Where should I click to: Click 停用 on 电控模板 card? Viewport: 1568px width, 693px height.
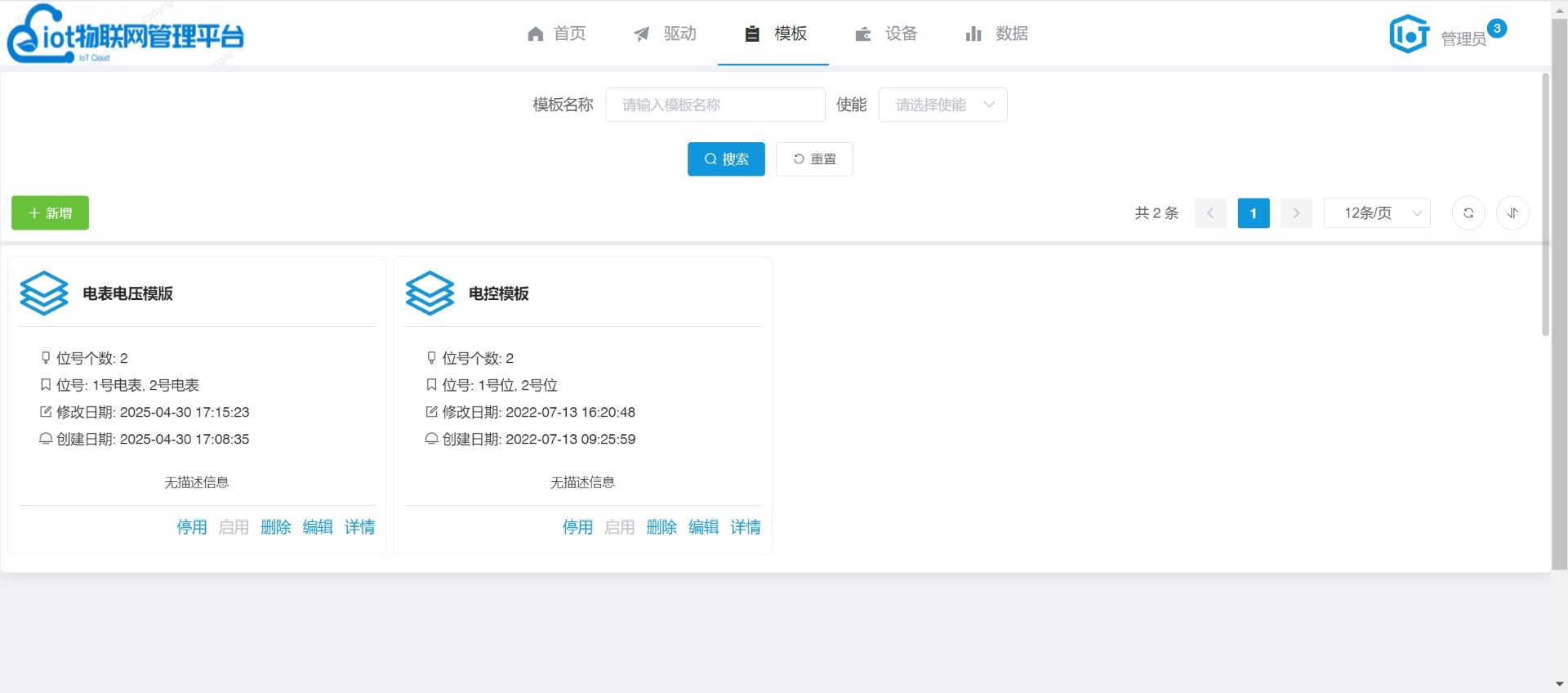coord(577,527)
